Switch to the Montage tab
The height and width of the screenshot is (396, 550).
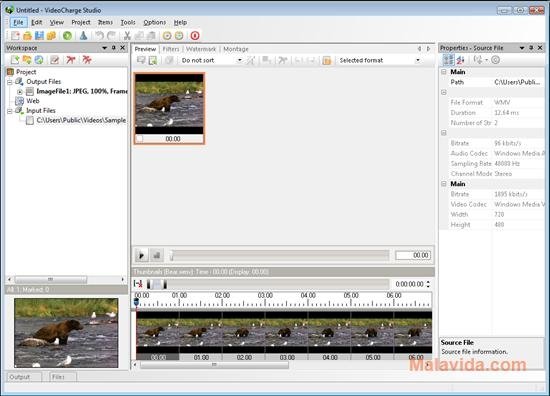coord(236,49)
